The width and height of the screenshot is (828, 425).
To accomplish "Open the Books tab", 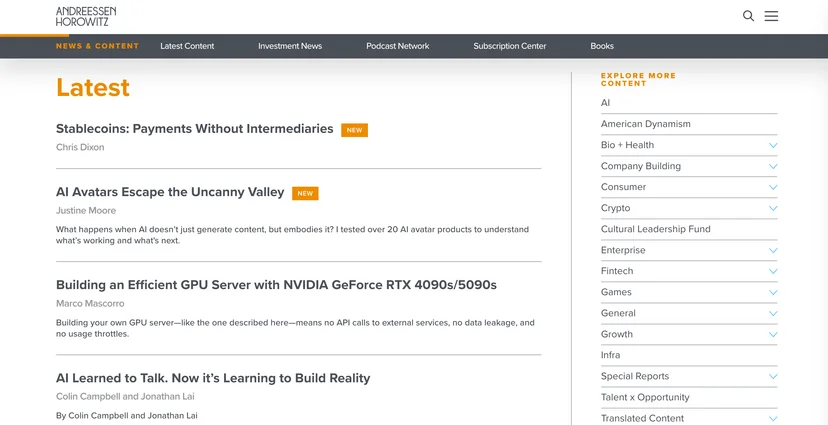I will coord(602,46).
